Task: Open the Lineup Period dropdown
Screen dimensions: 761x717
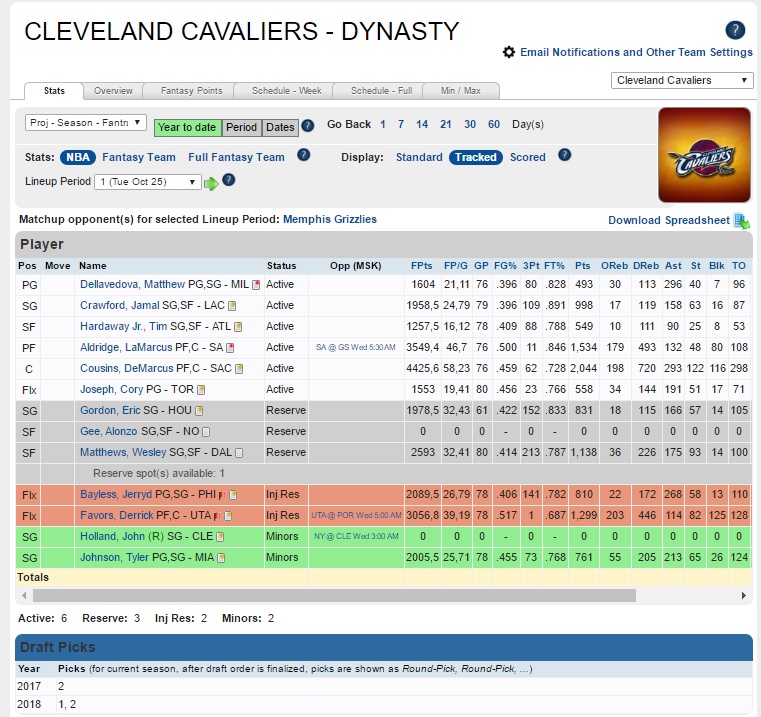Action: (x=148, y=182)
